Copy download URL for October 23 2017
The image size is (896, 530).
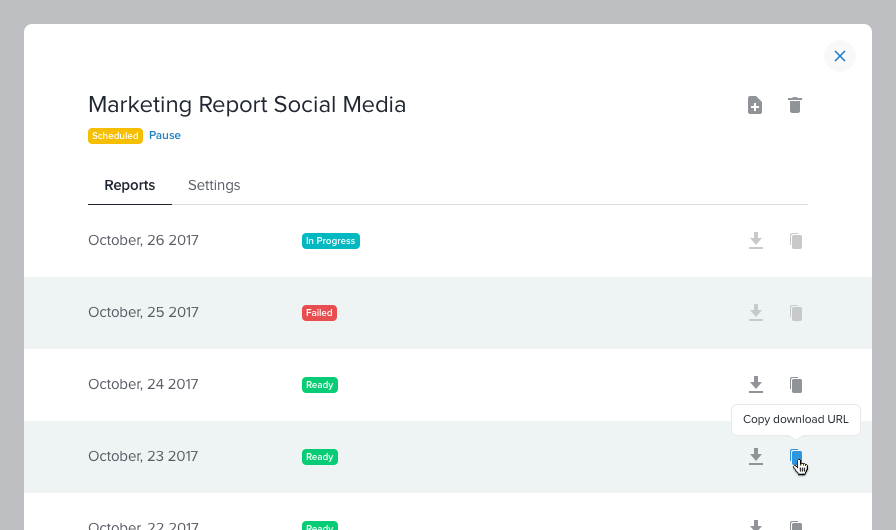[x=796, y=456]
